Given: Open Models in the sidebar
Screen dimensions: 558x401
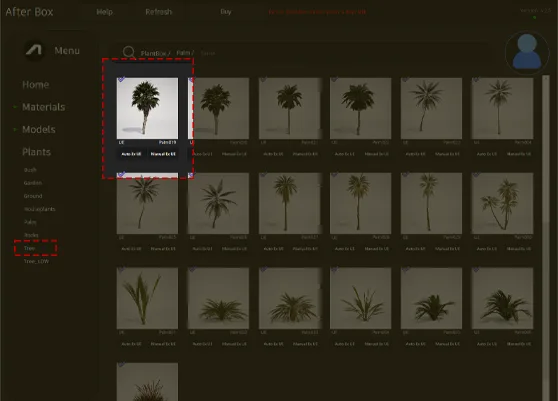Looking at the screenshot, I should pyautogui.click(x=39, y=130).
